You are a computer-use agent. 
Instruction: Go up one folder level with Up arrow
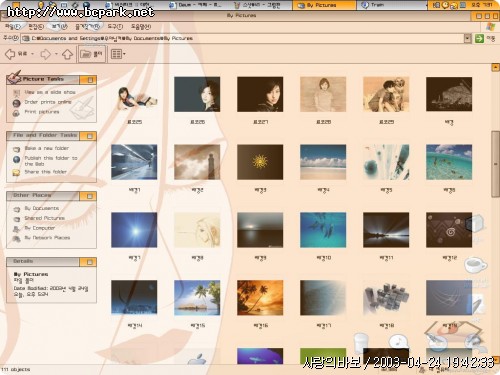(x=68, y=54)
